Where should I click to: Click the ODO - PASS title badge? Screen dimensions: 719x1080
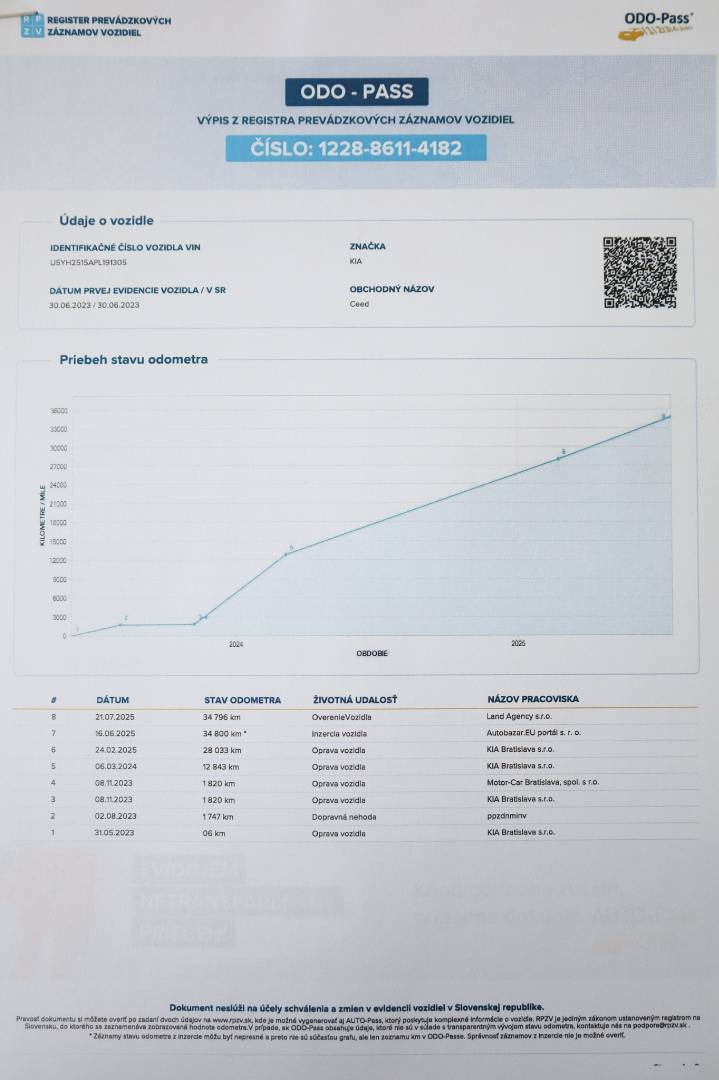[357, 92]
